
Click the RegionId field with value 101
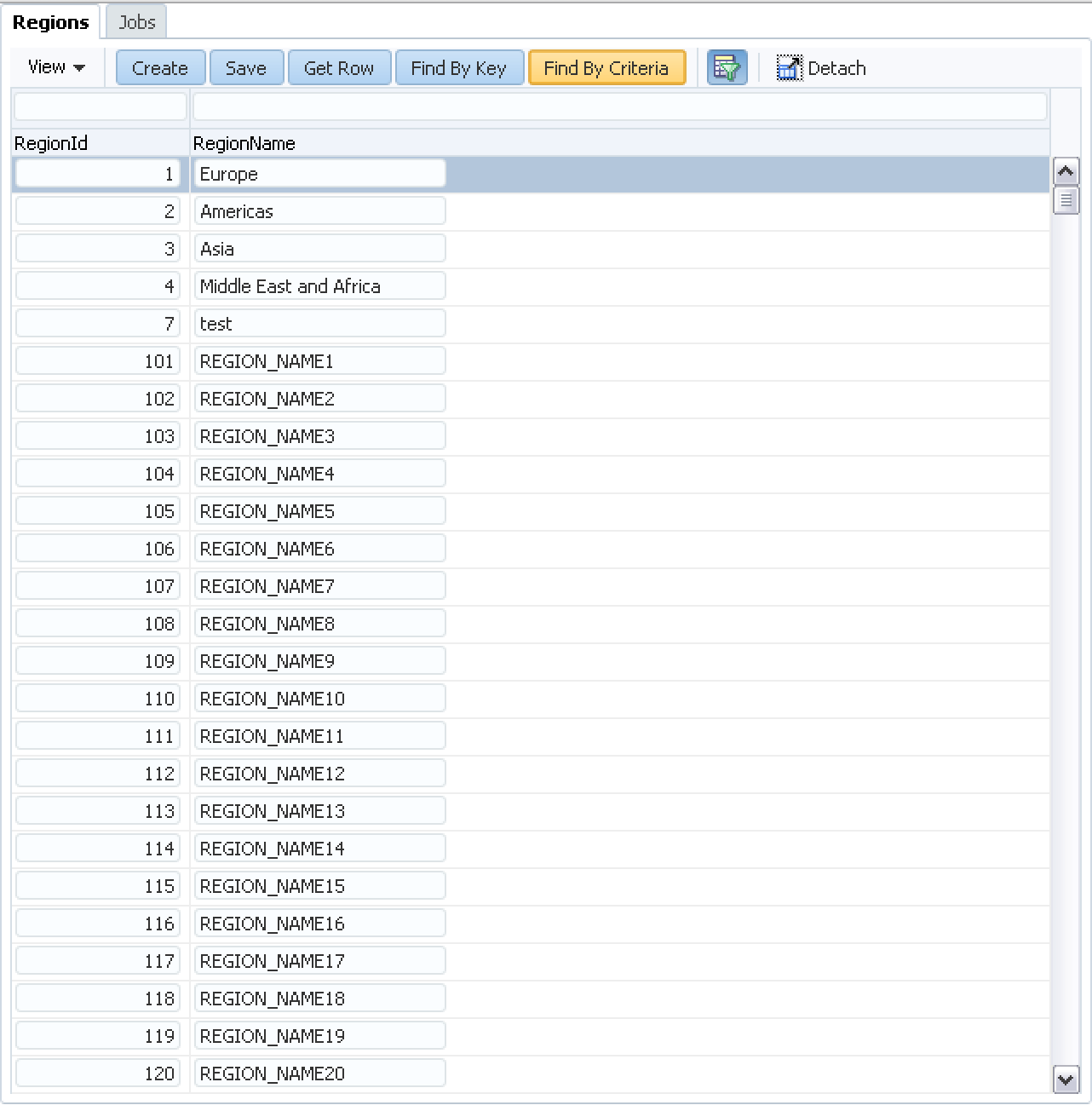point(98,361)
